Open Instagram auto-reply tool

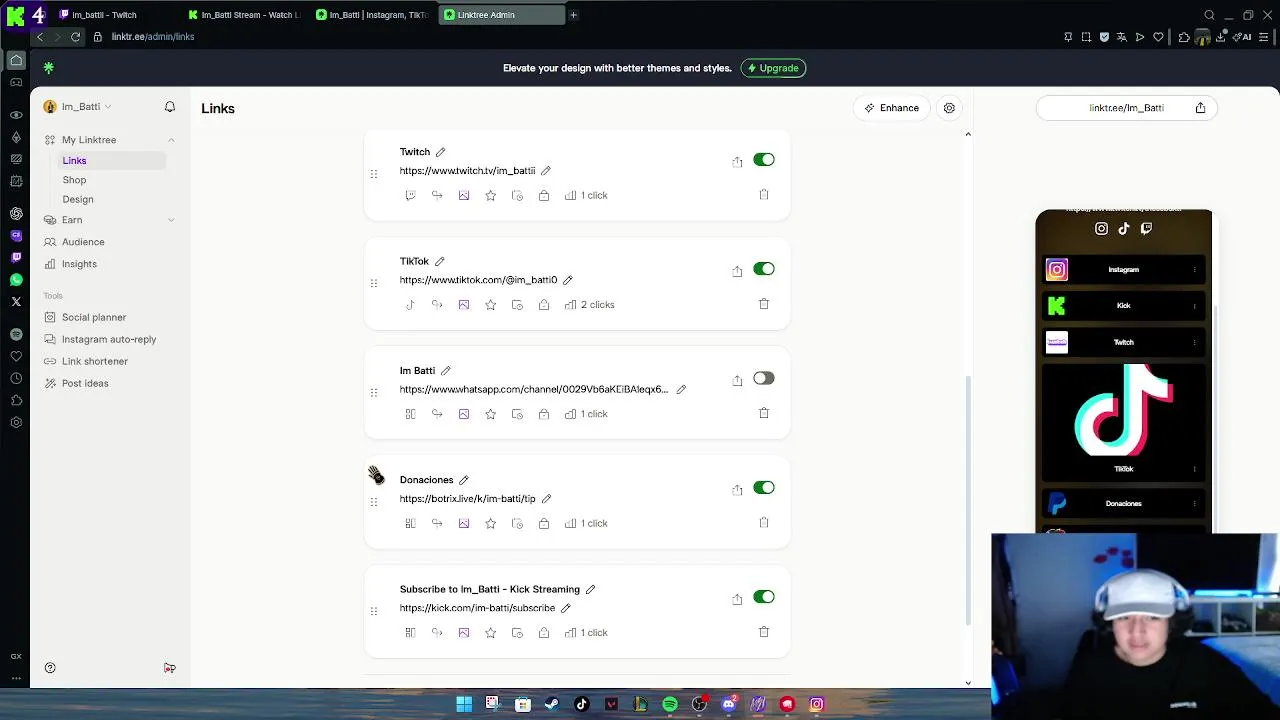tap(109, 339)
